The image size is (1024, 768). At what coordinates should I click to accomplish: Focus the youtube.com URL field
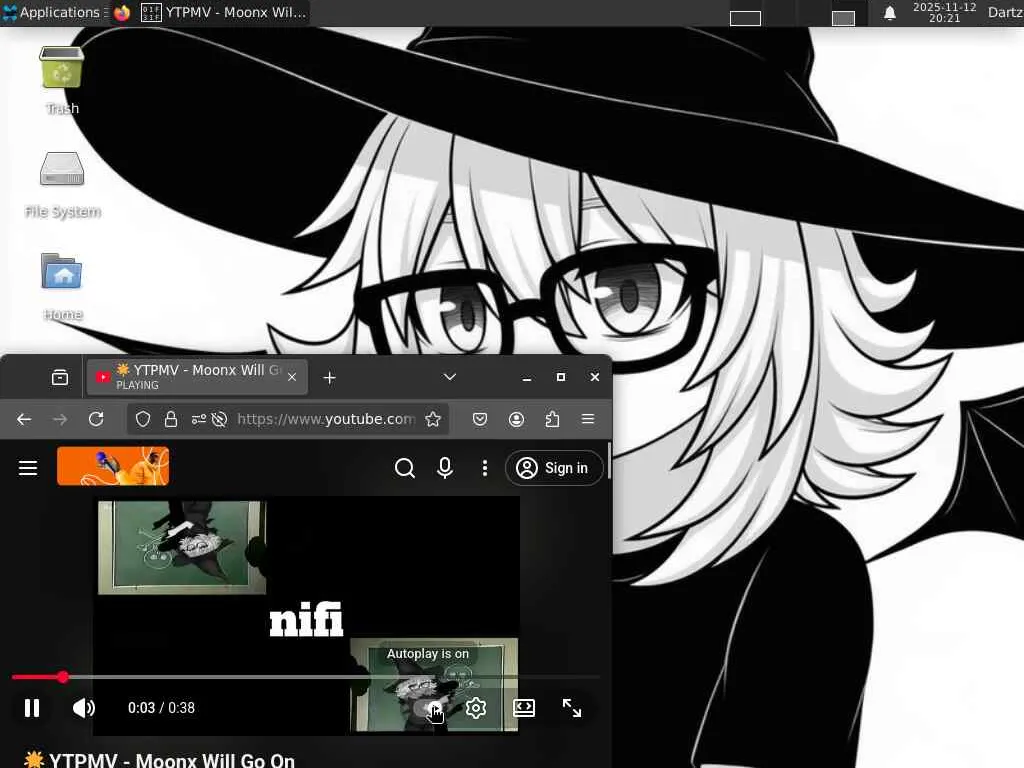click(x=325, y=419)
